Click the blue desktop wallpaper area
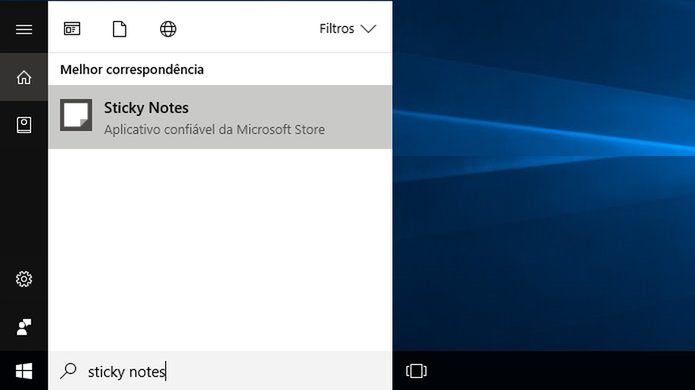This screenshot has width=695, height=390. point(543,176)
